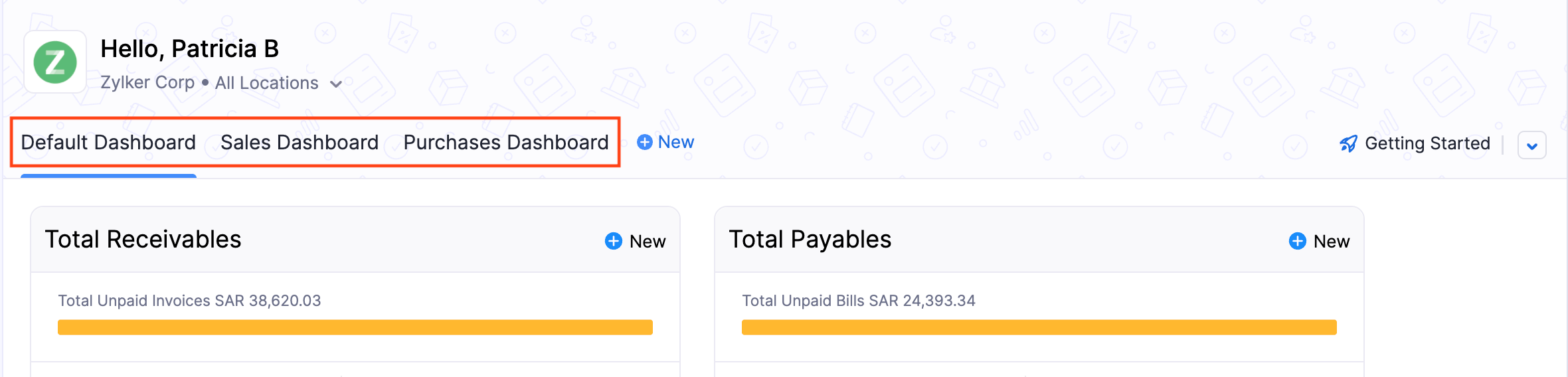Open the All Locations selector

point(267,83)
